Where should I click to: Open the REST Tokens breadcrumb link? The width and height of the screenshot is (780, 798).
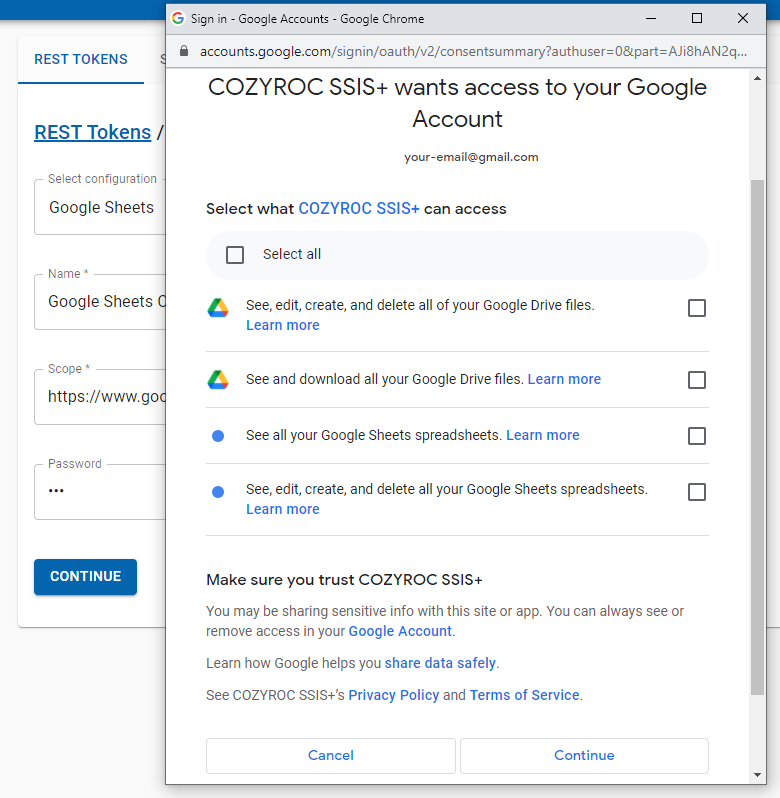coord(92,132)
